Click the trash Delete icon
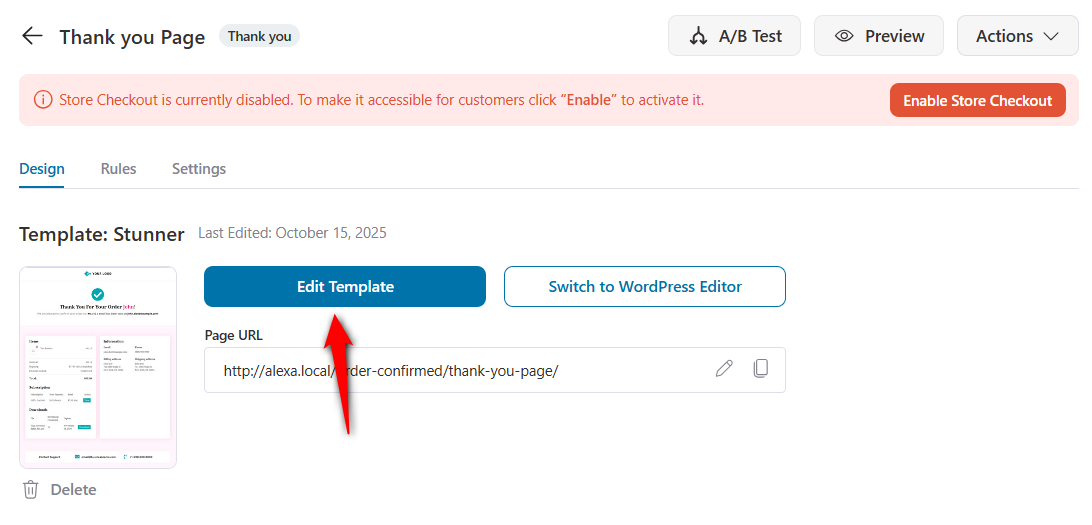The image size is (1092, 525). pos(31,490)
